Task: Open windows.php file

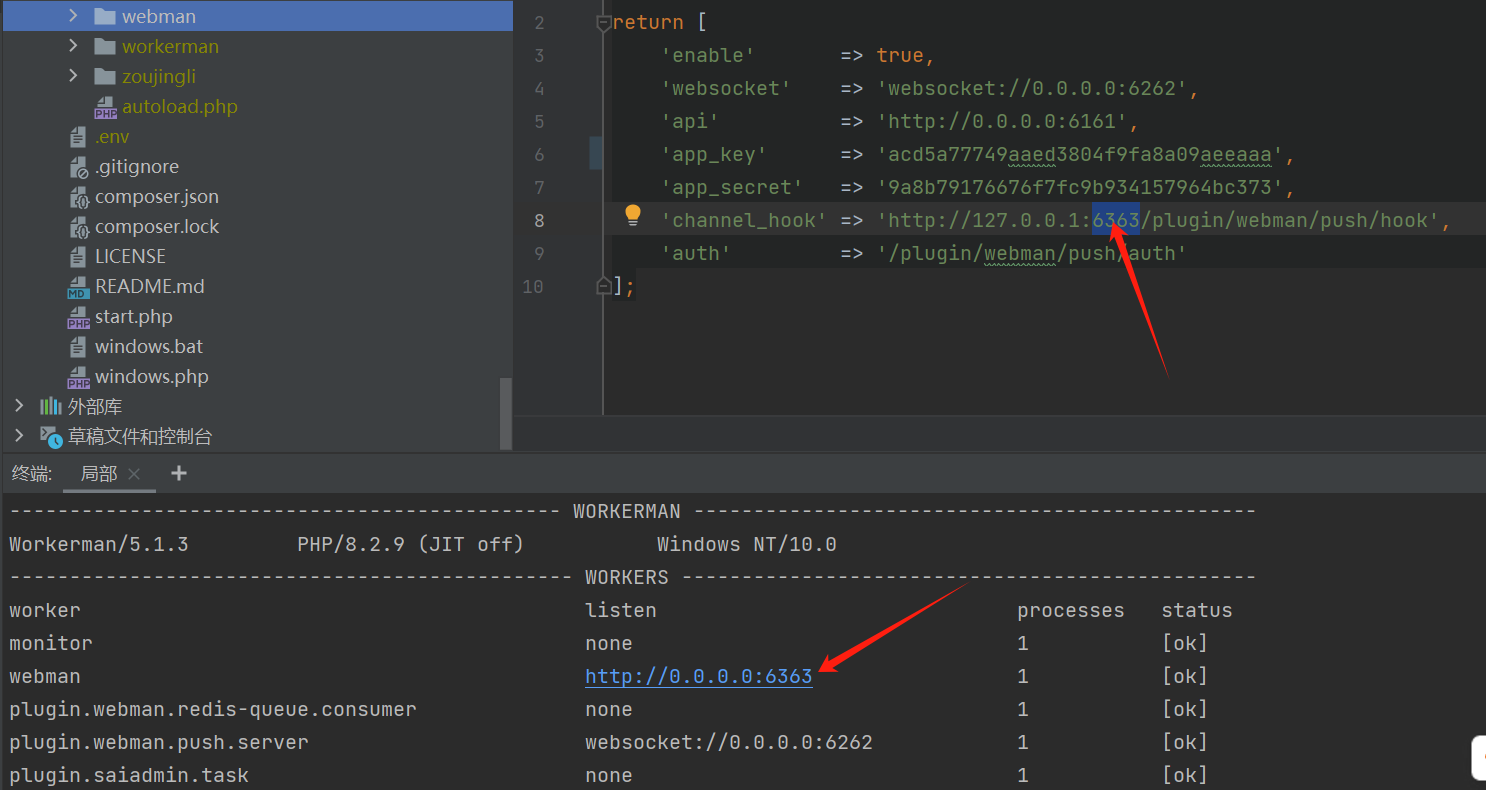Action: click(x=152, y=376)
